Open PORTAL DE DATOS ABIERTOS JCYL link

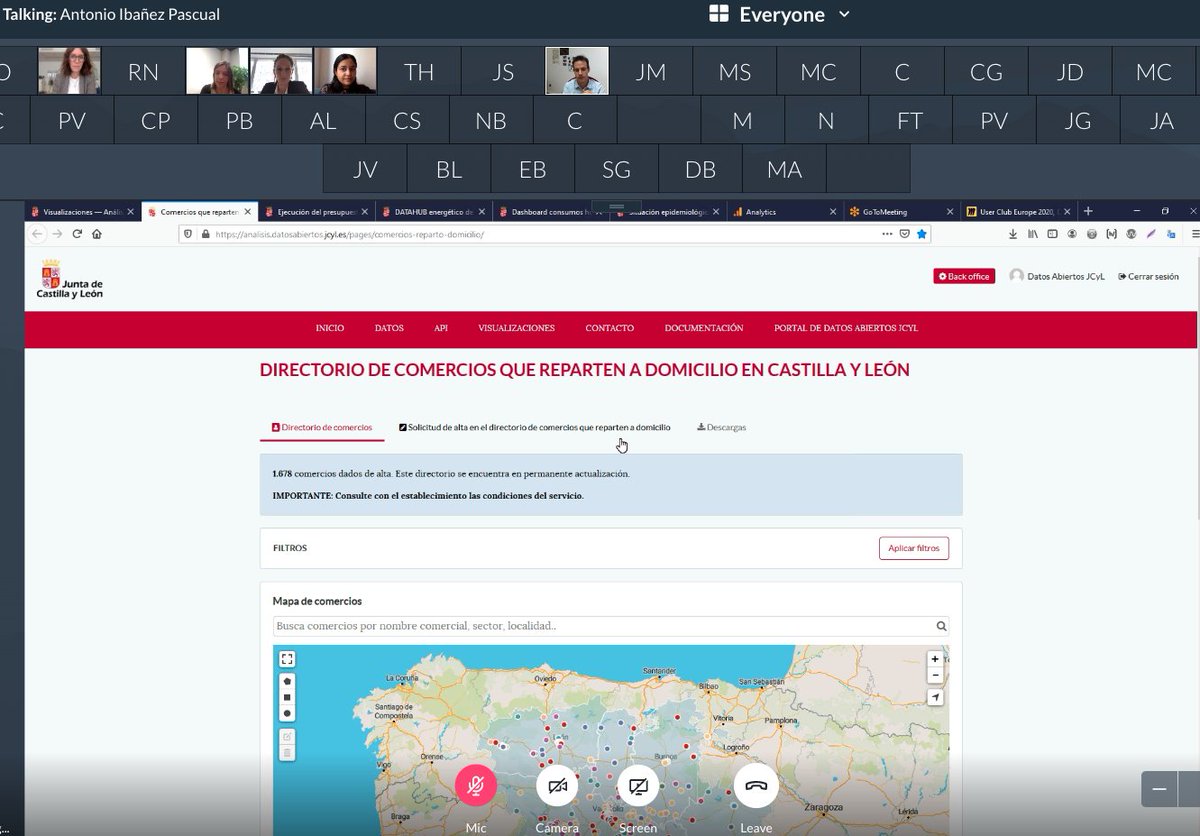(x=846, y=328)
